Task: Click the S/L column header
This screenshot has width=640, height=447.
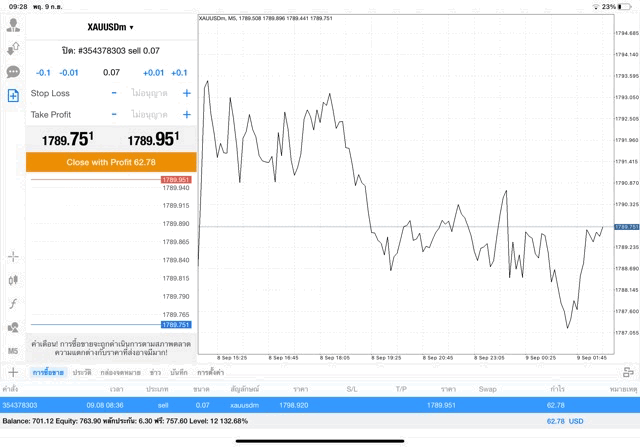Action: 352,389
